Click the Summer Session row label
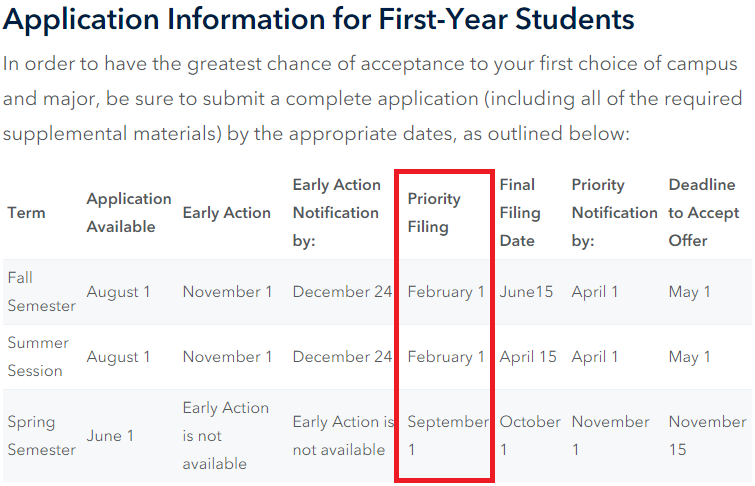Viewport: 755px width, 486px height. tap(38, 357)
